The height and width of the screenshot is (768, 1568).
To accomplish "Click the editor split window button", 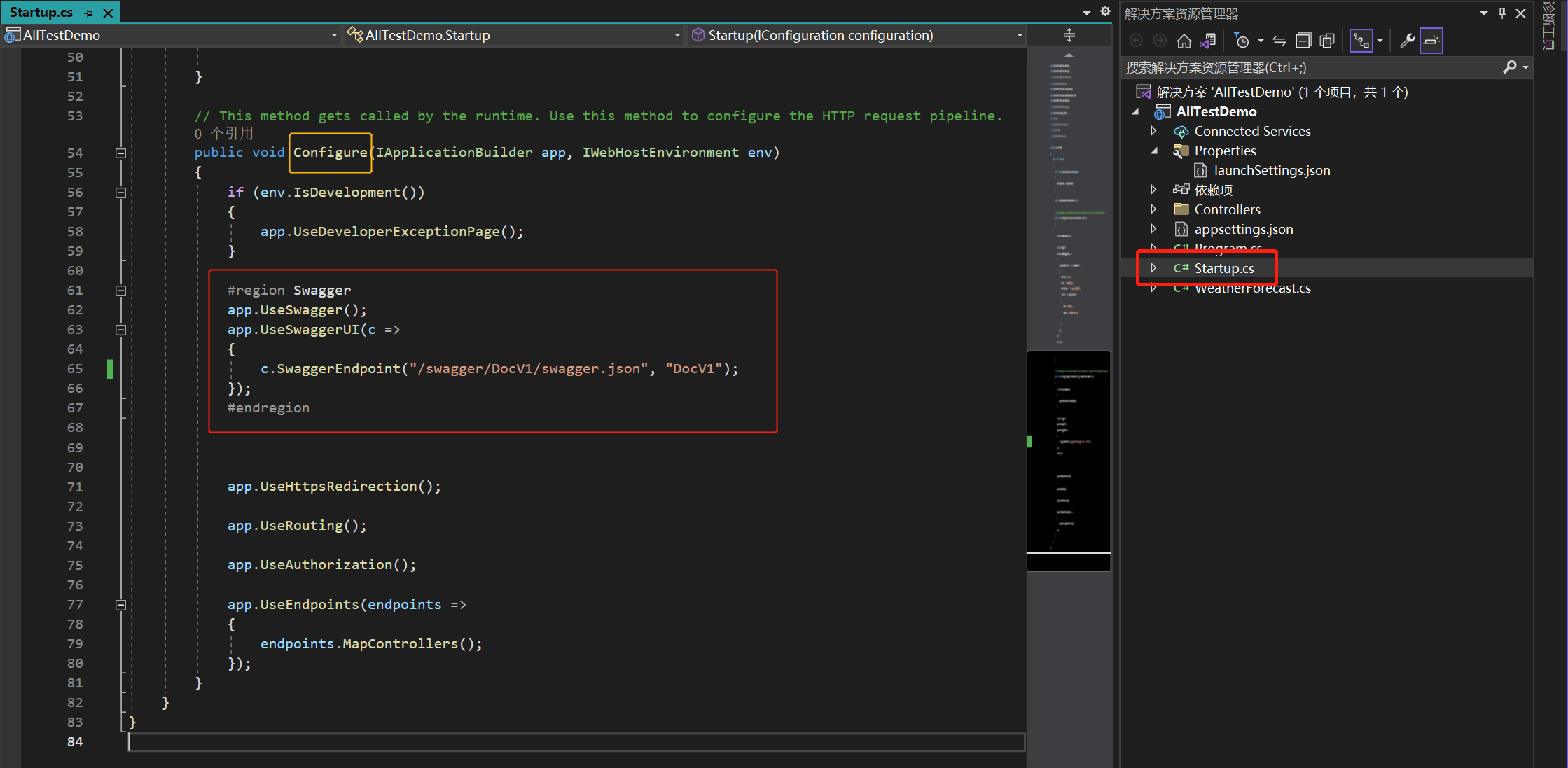I will pos(1069,35).
